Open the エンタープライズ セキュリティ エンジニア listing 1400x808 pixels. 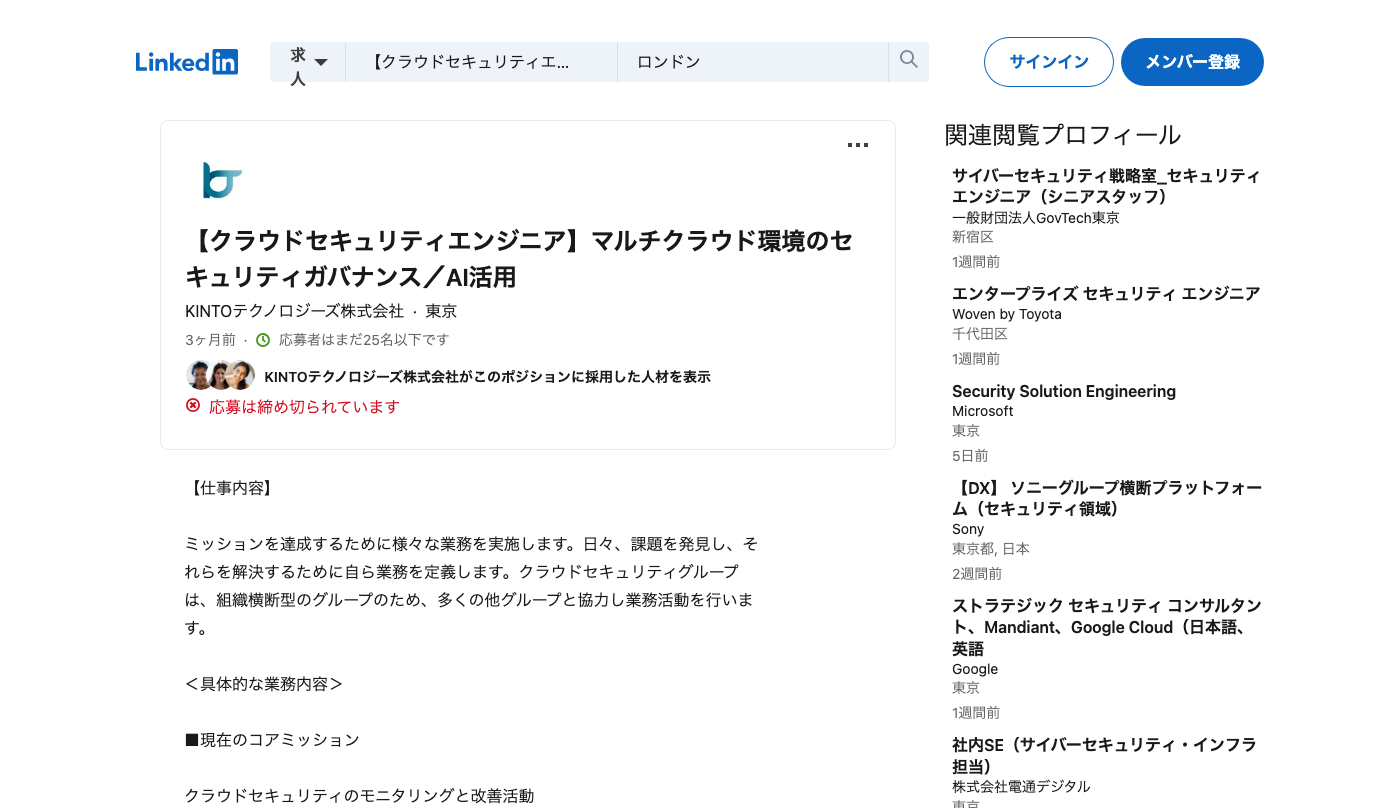1106,293
